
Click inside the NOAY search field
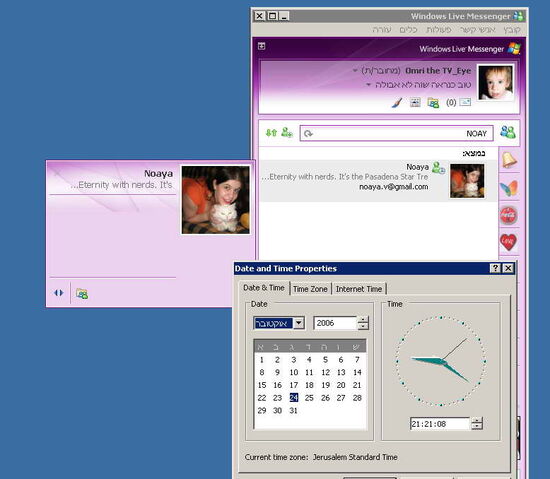[396, 133]
